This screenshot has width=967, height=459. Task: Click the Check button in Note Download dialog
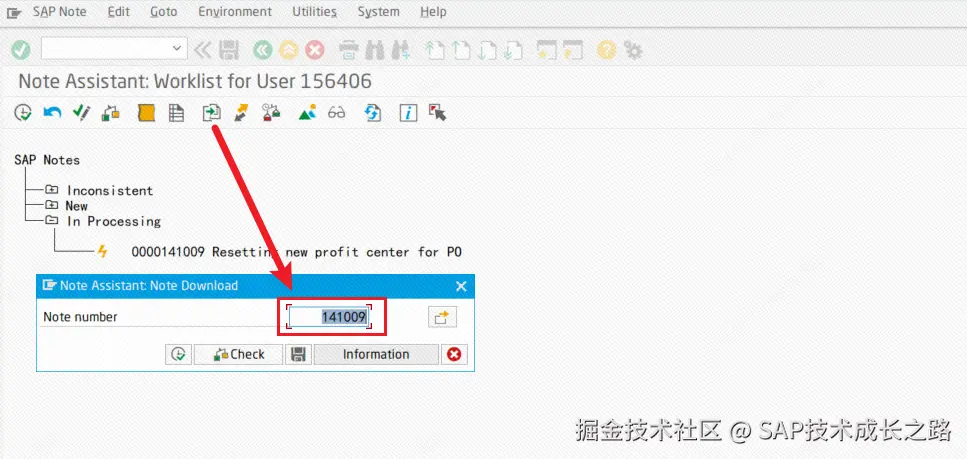click(239, 354)
